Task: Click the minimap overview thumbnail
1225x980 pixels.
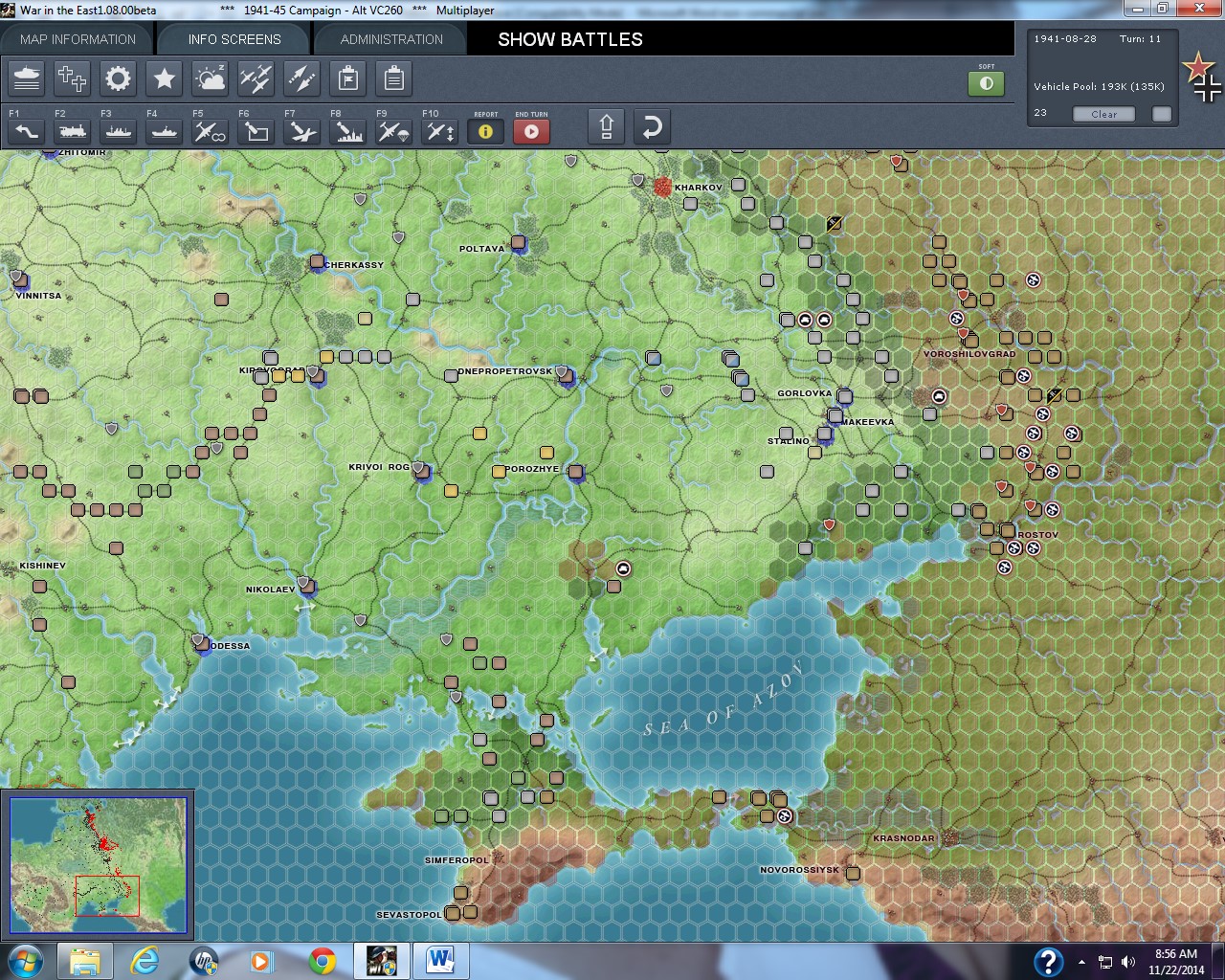Action: click(98, 865)
